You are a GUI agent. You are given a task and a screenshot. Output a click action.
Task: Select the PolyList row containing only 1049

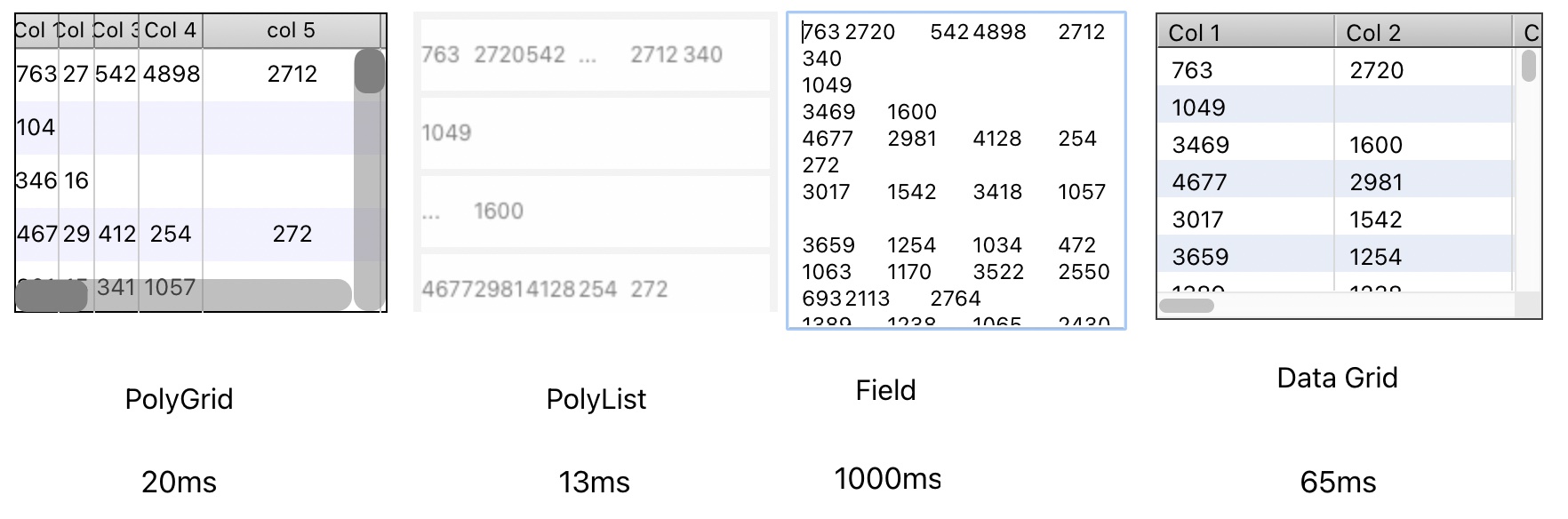(595, 133)
